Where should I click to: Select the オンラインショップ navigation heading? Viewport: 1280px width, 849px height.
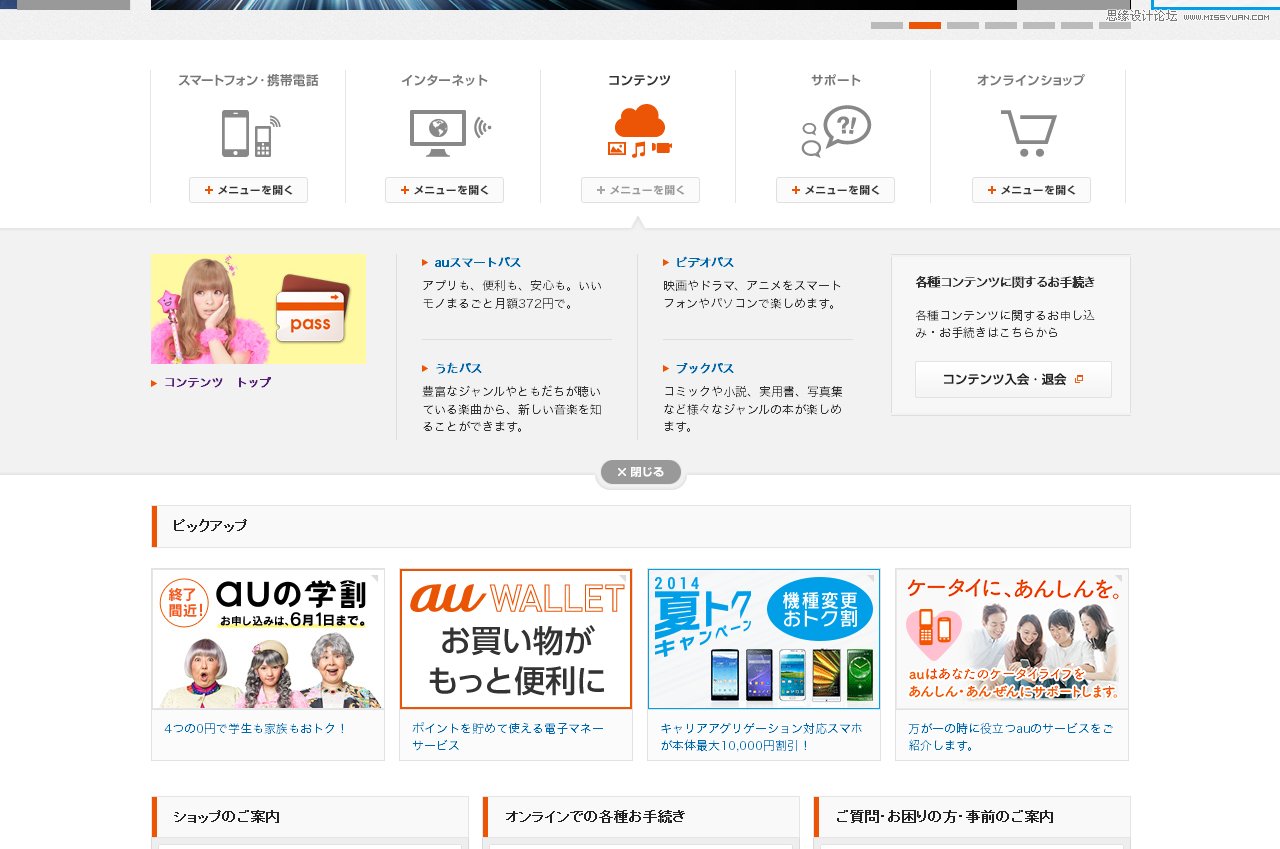[1030, 80]
